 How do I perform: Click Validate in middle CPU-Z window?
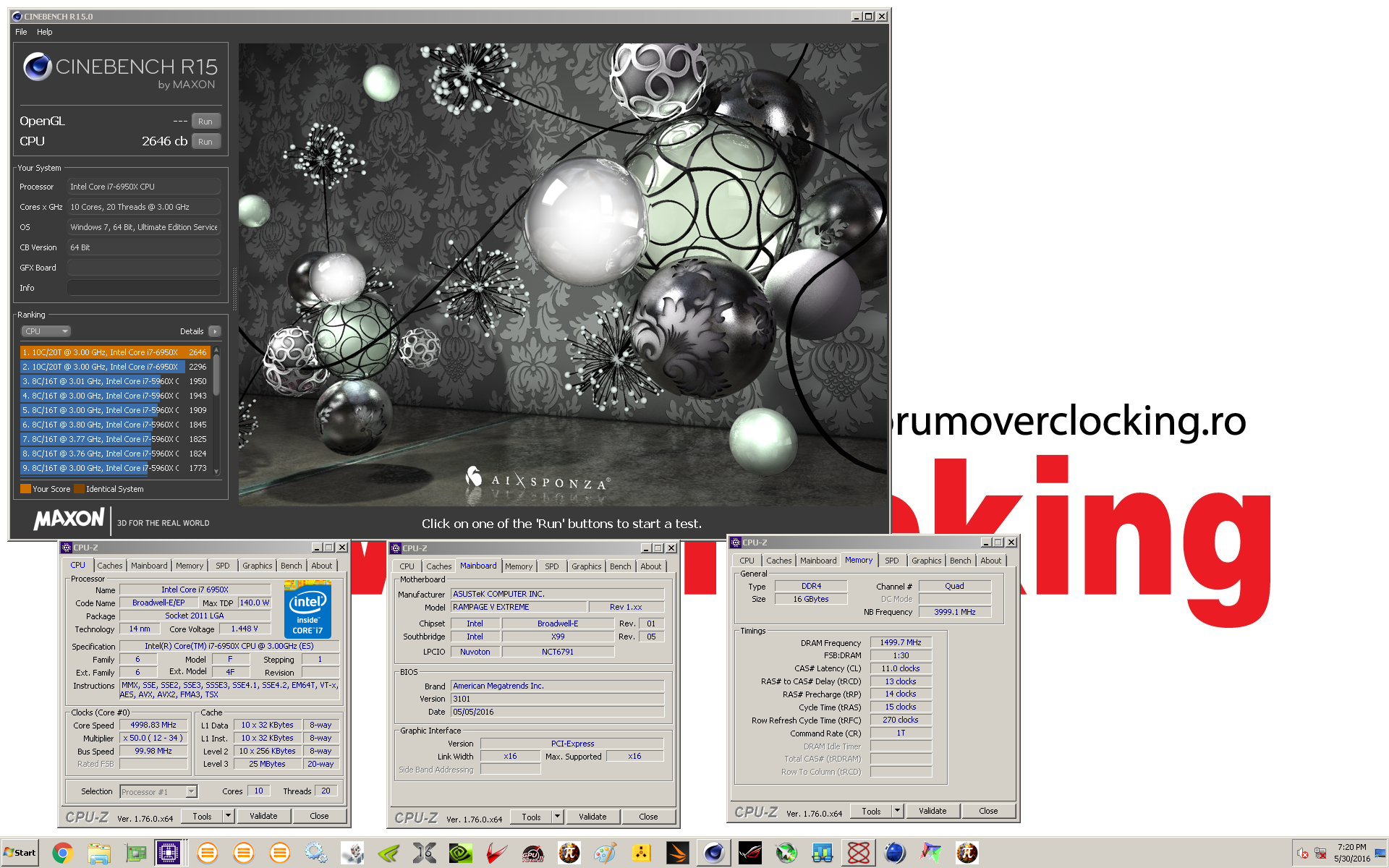[x=592, y=817]
